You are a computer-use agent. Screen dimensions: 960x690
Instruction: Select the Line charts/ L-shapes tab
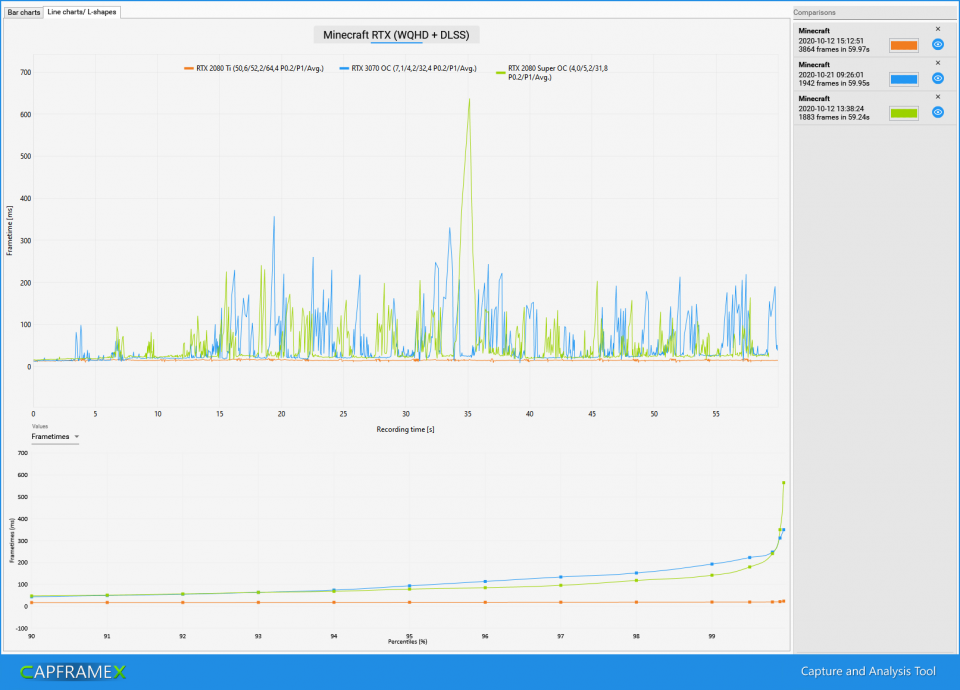click(82, 12)
